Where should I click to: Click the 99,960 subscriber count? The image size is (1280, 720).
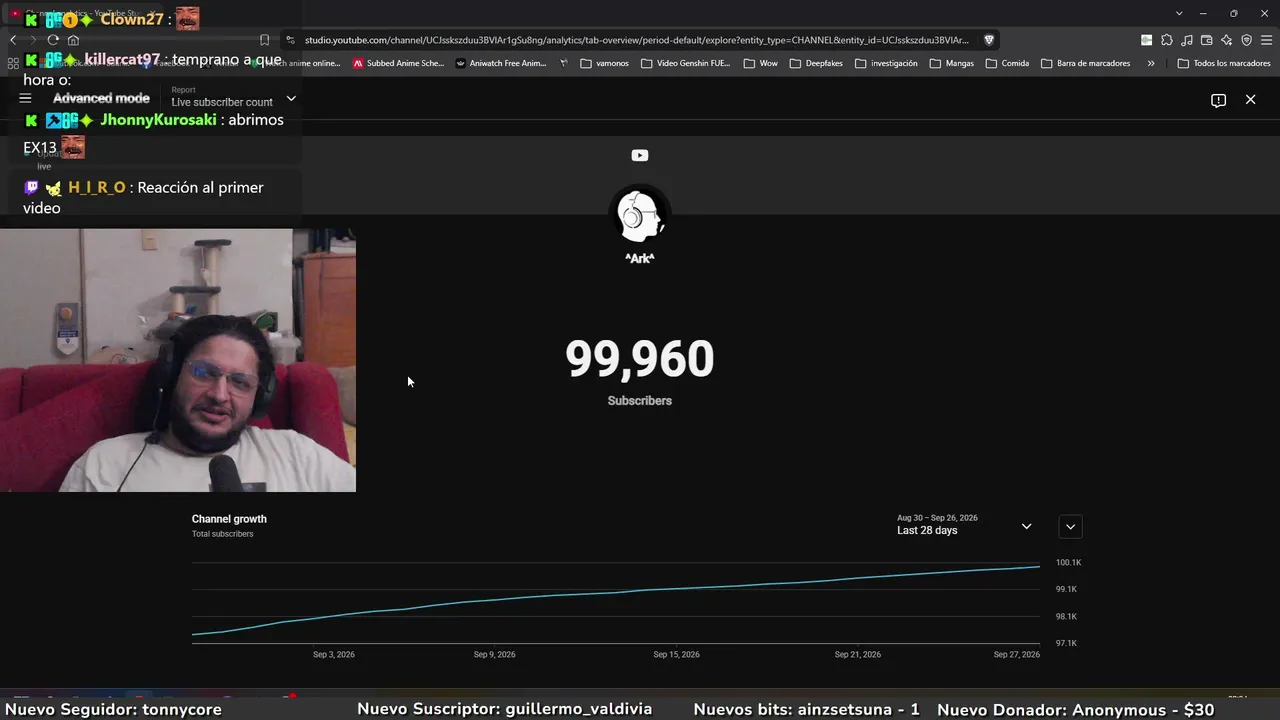click(x=640, y=359)
